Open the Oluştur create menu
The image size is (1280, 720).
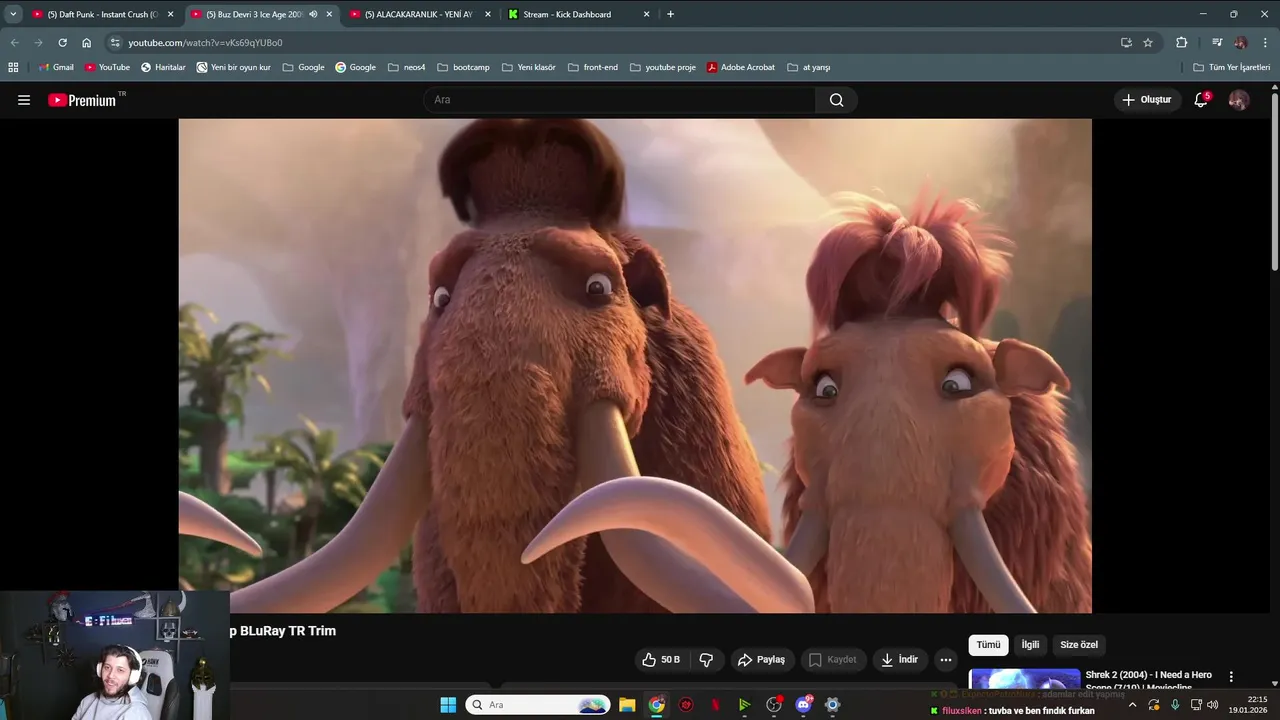click(1146, 100)
